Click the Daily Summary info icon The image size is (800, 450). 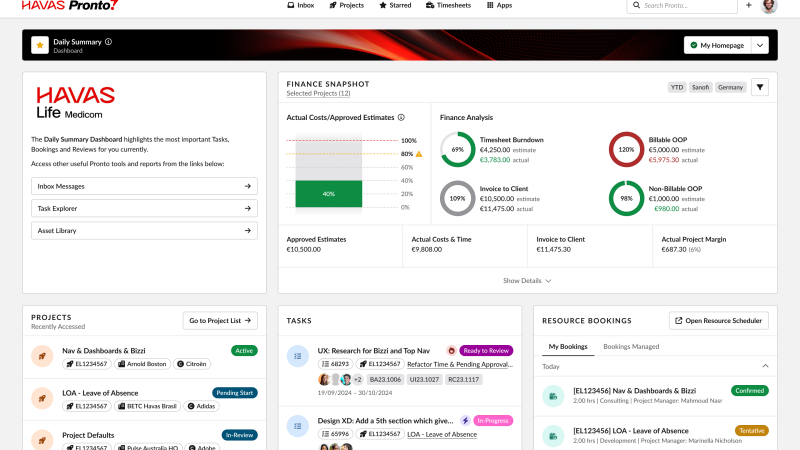click(x=108, y=42)
